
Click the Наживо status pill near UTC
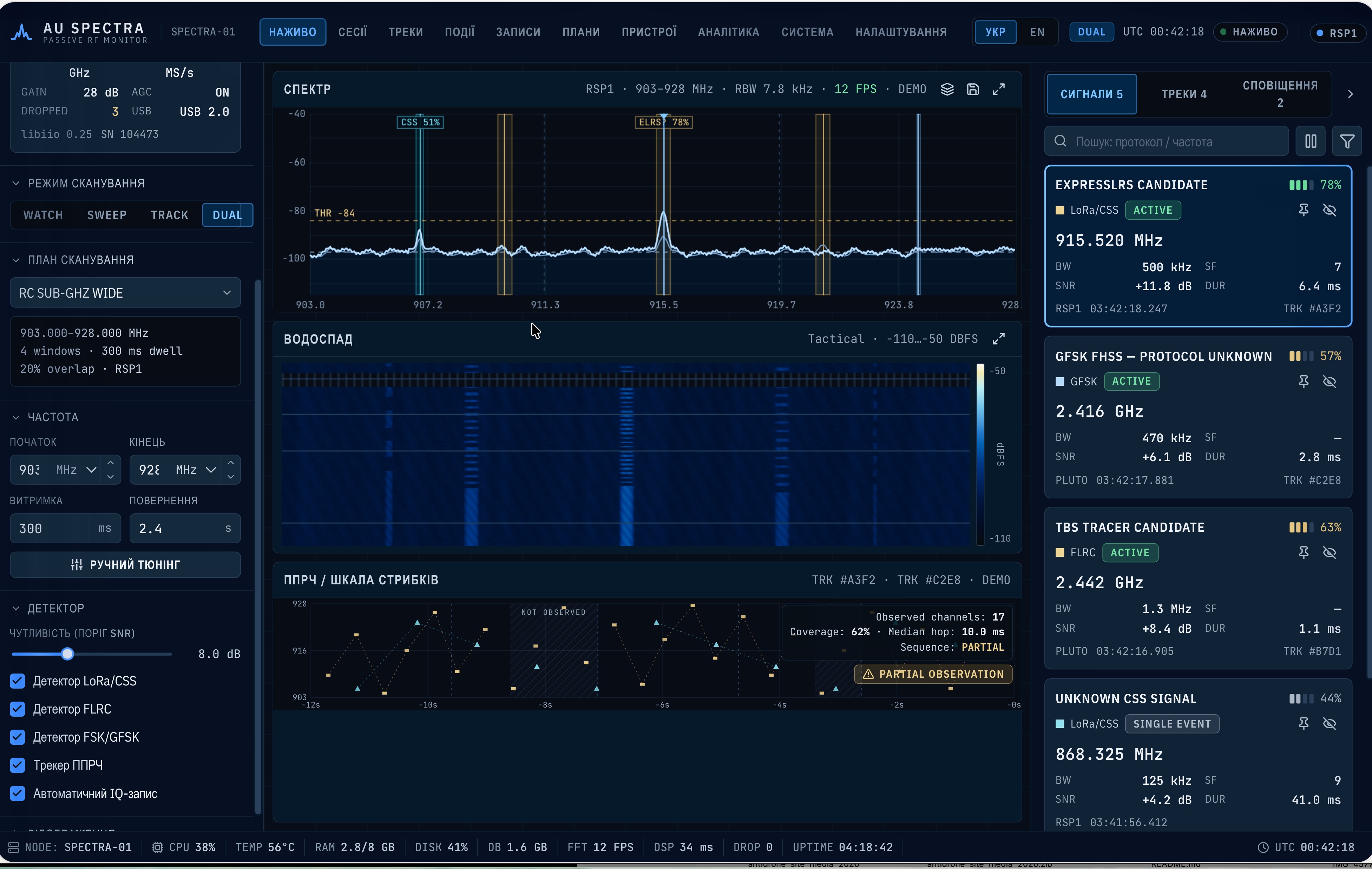(x=1250, y=32)
